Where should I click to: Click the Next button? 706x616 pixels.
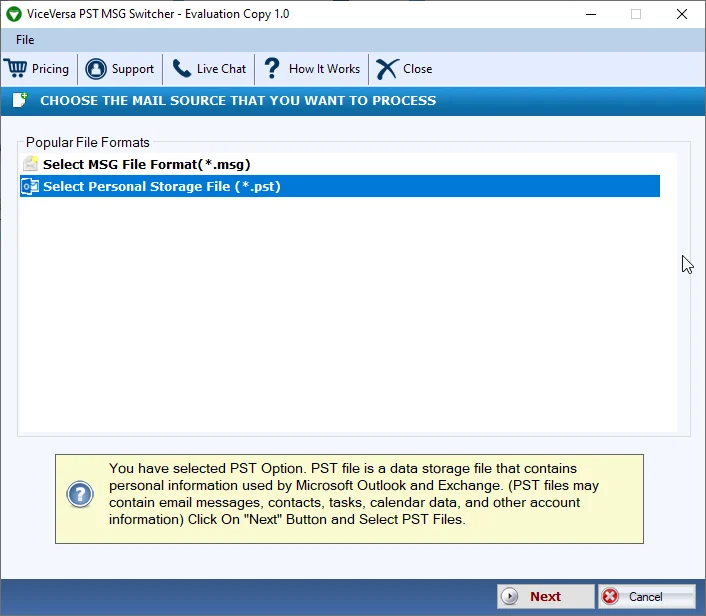pos(546,596)
